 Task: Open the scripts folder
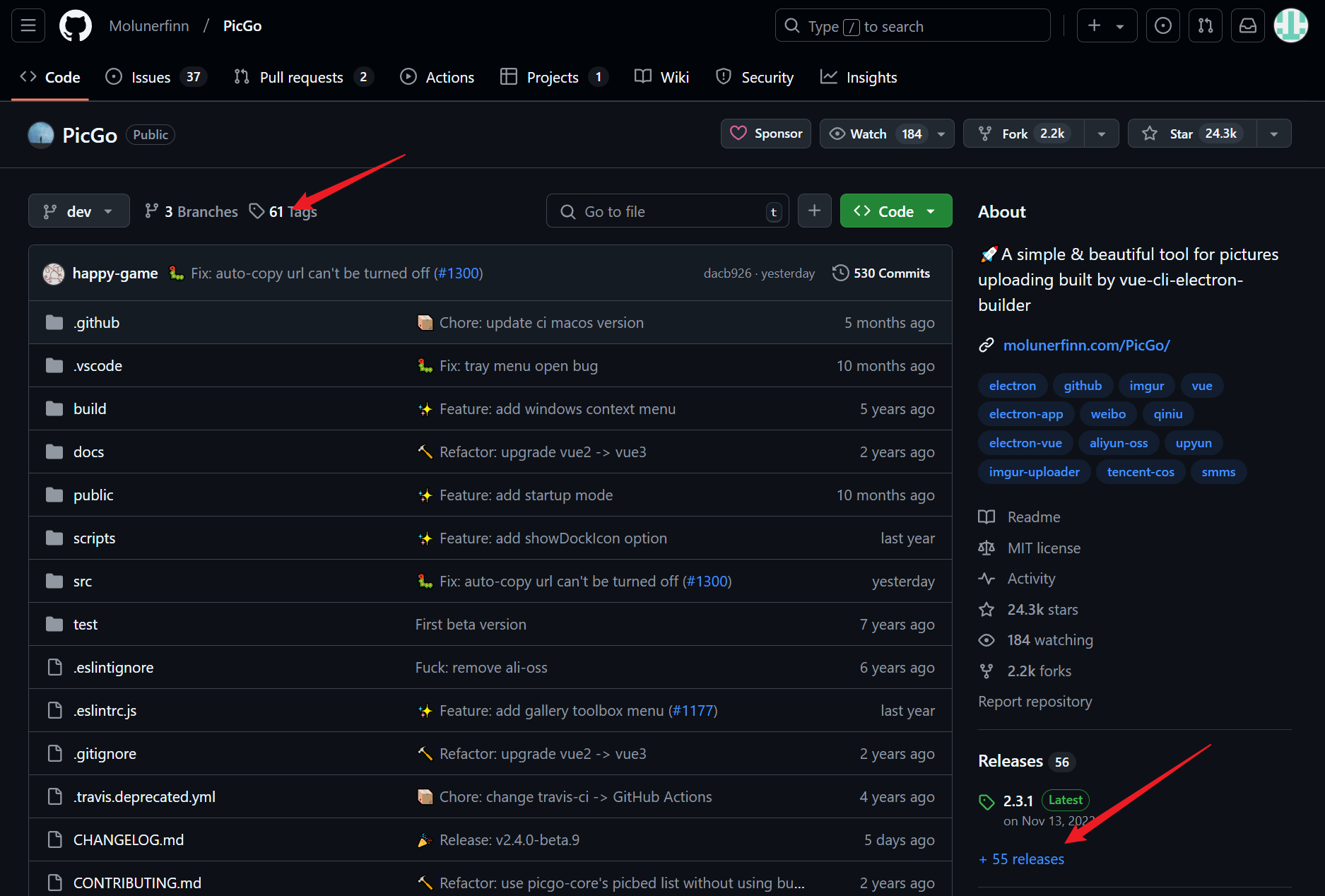tap(94, 538)
